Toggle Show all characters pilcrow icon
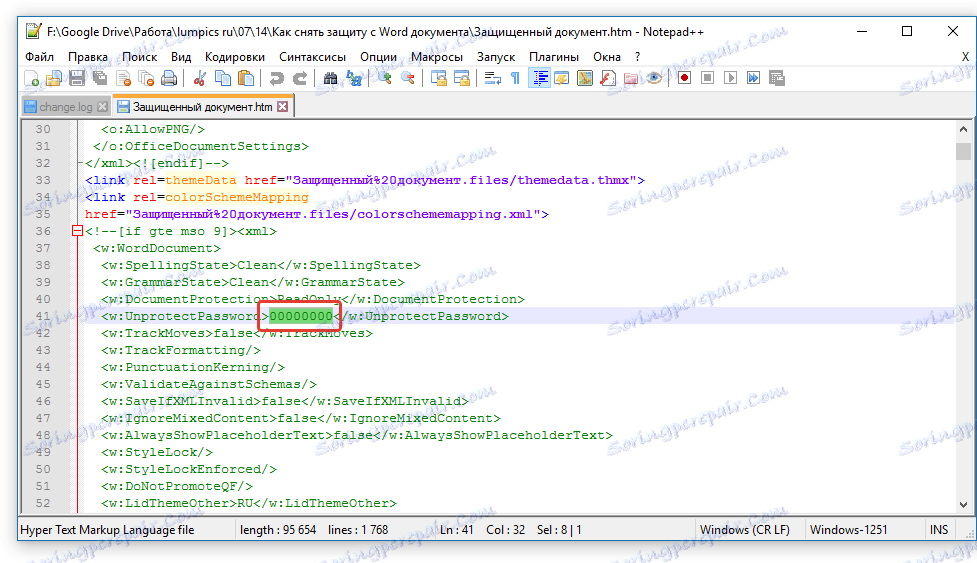 click(515, 78)
